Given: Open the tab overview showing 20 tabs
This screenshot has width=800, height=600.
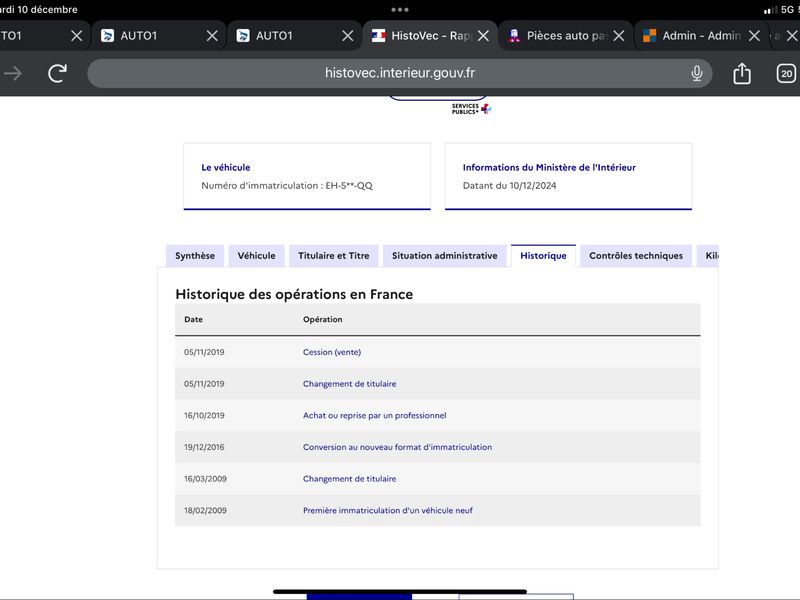Looking at the screenshot, I should tap(786, 73).
